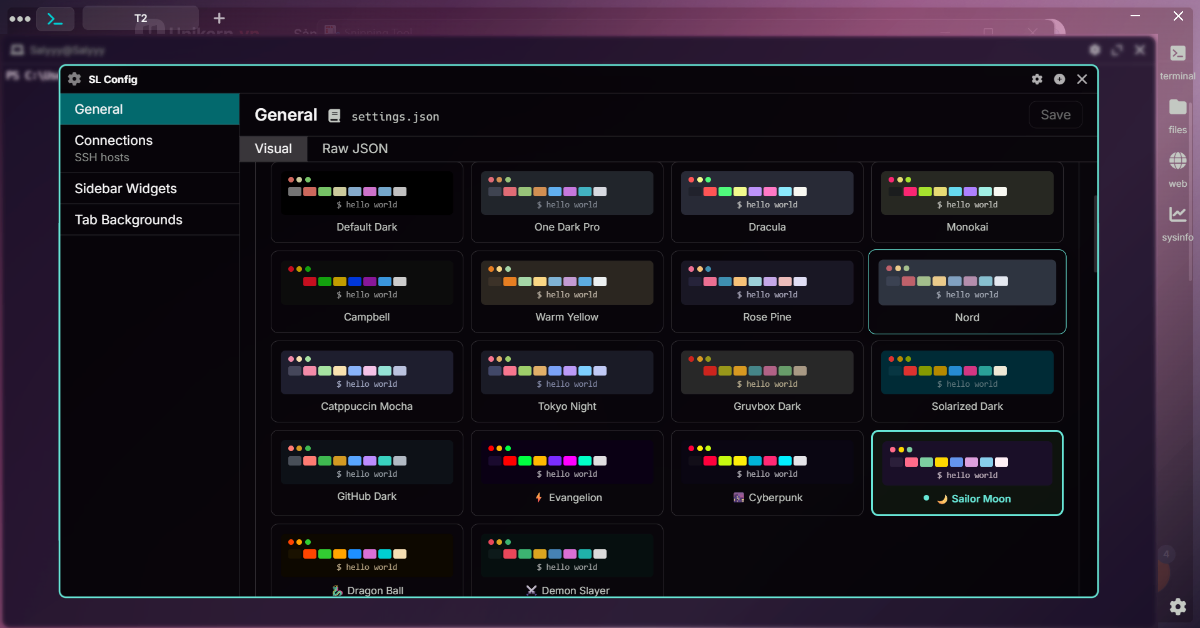Click the settings gear at the bottom-right corner
This screenshot has width=1200, height=628.
coord(1177,606)
